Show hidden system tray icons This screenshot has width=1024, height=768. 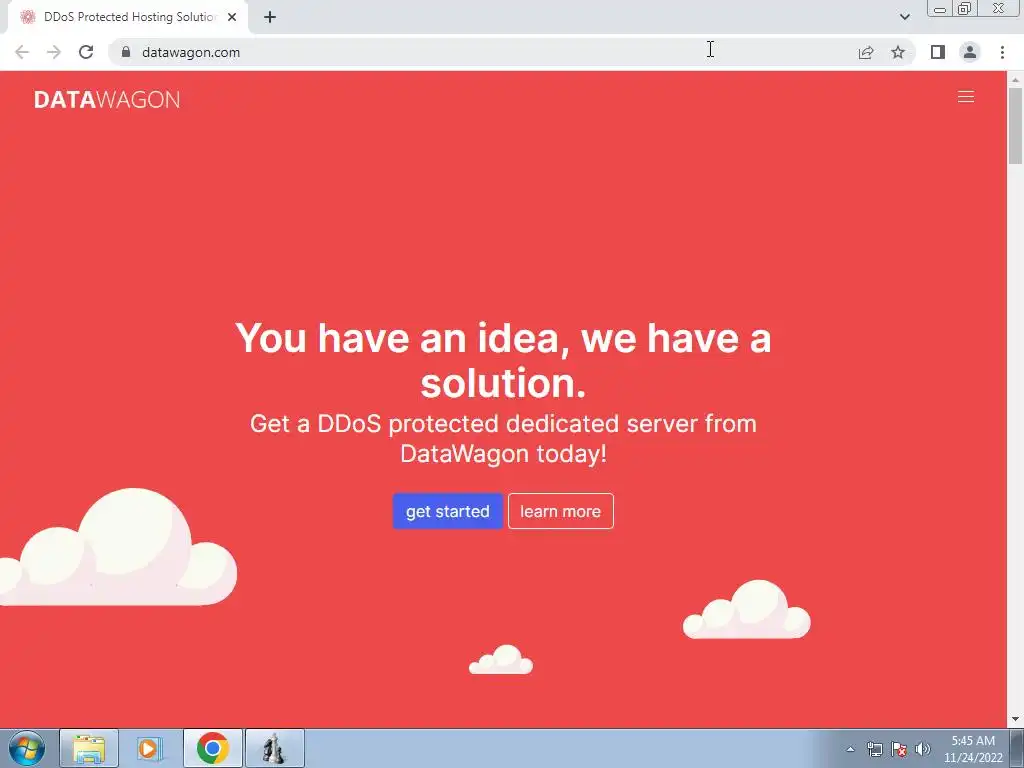[850, 749]
